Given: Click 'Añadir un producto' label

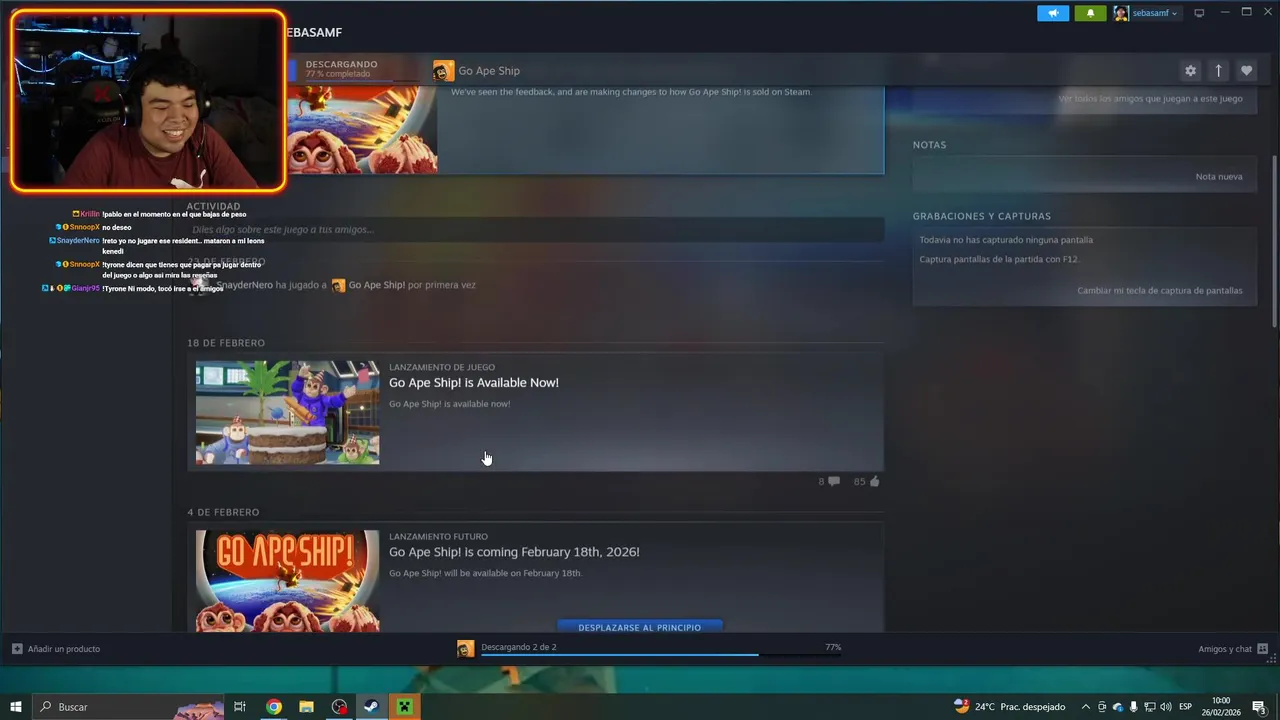Looking at the screenshot, I should coord(64,649).
